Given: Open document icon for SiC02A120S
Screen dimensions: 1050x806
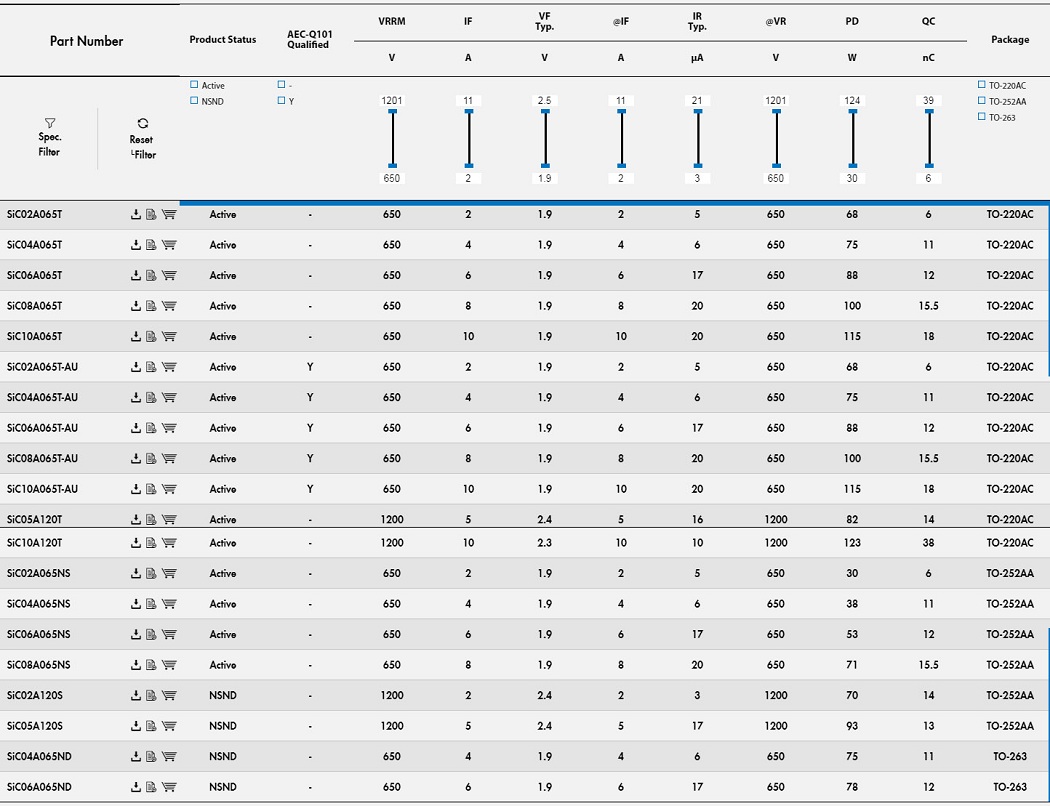Looking at the screenshot, I should coord(151,696).
